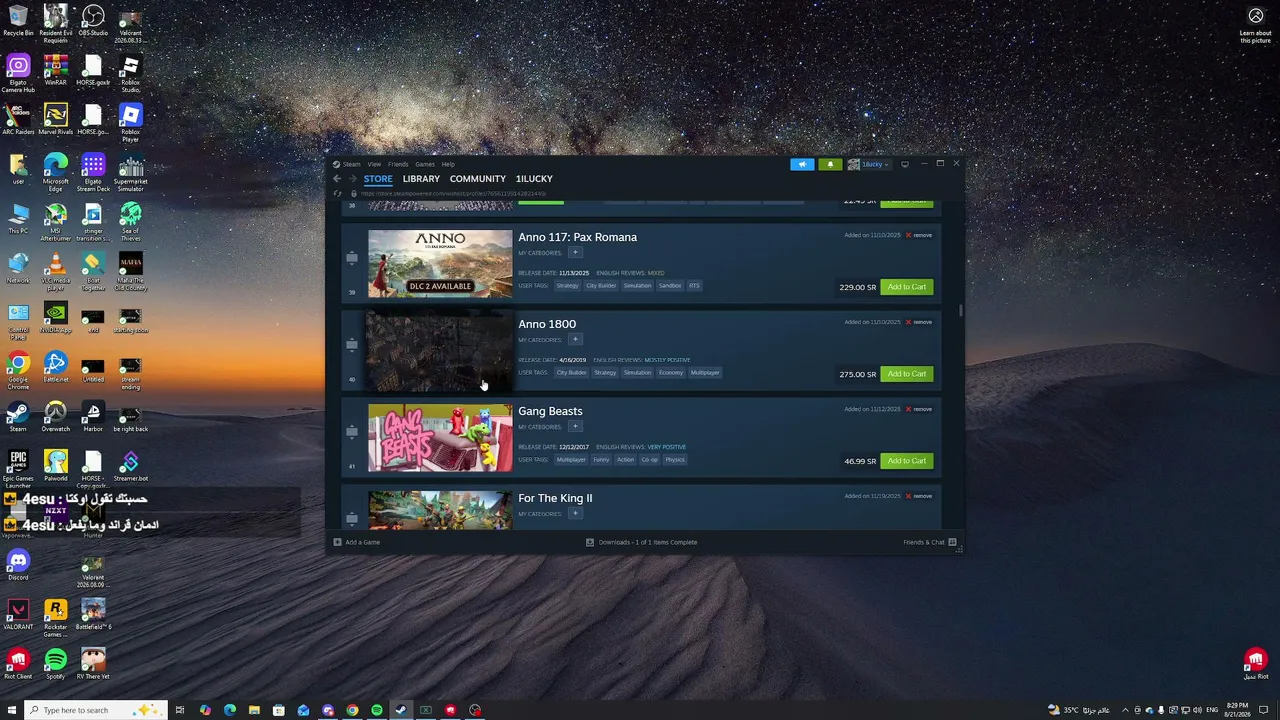Add Anno 117: Pax Romana to cart

[x=907, y=287]
